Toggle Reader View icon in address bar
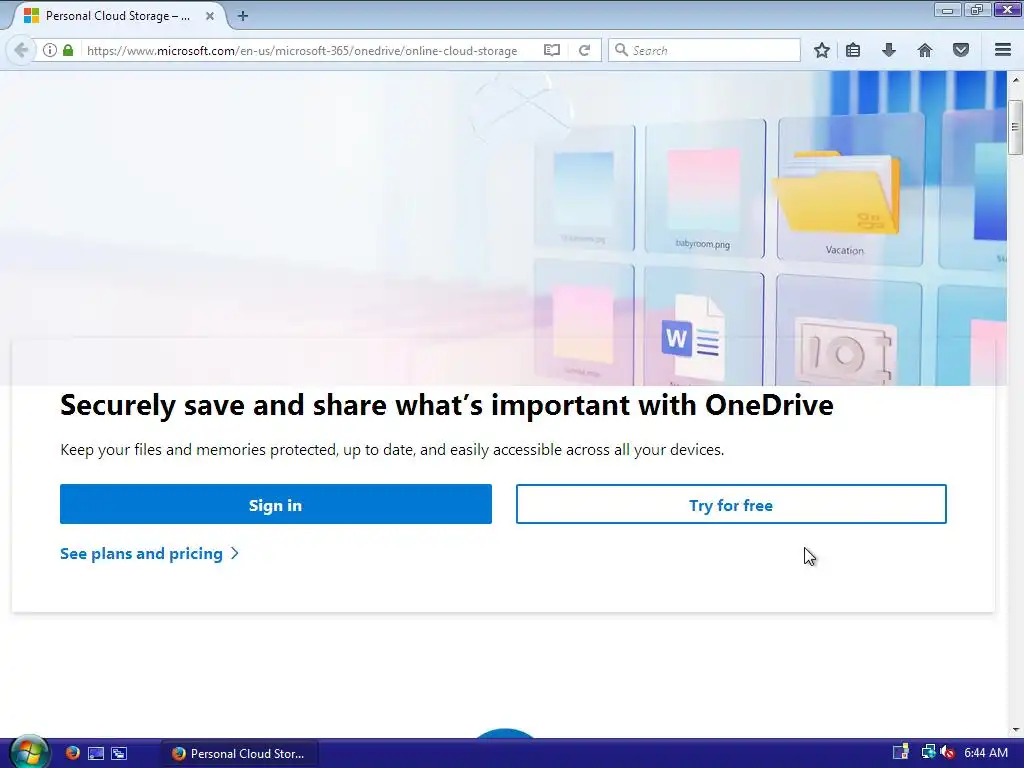This screenshot has width=1024, height=768. click(x=552, y=50)
